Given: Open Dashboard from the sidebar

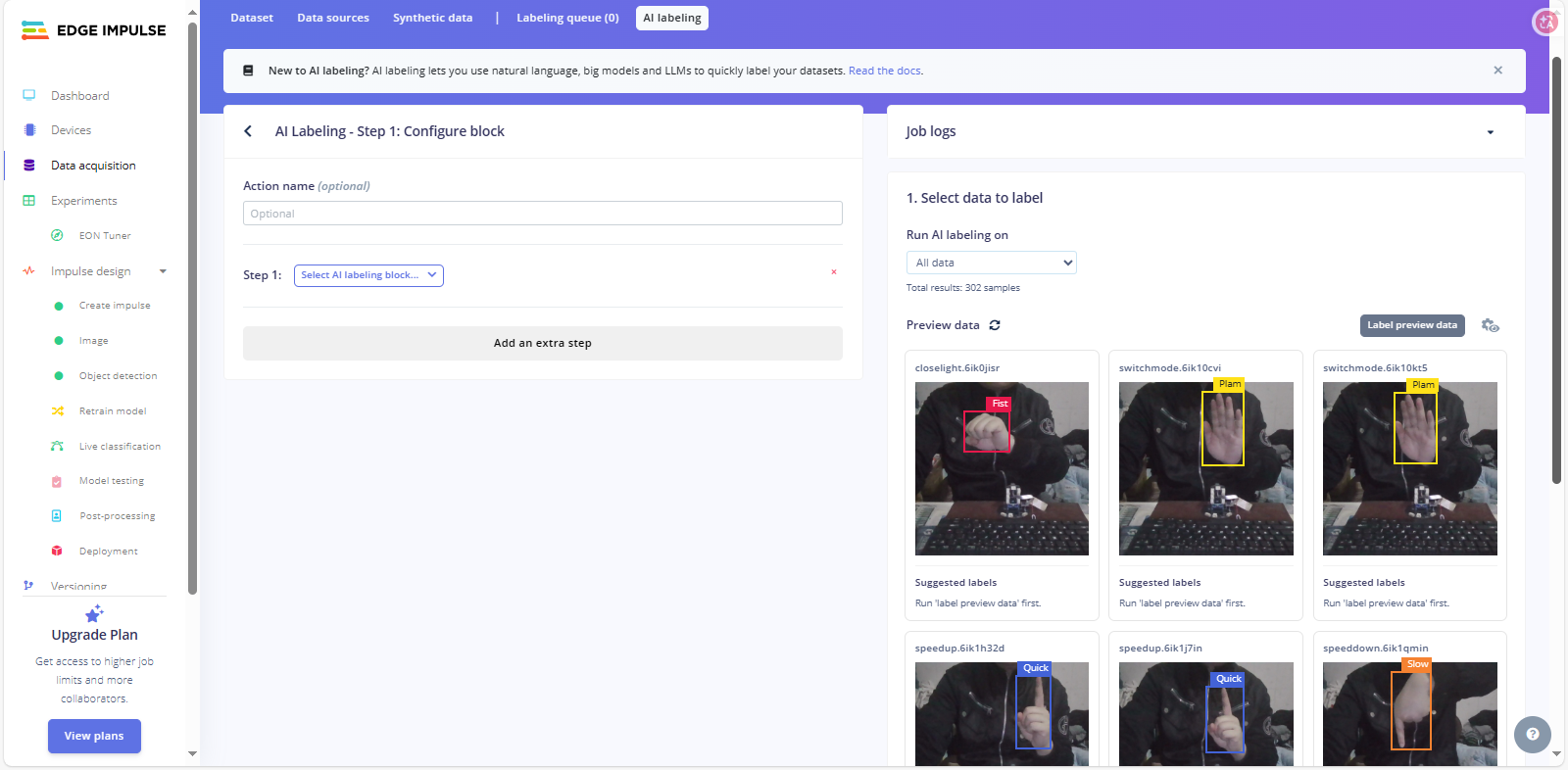Looking at the screenshot, I should click(79, 95).
